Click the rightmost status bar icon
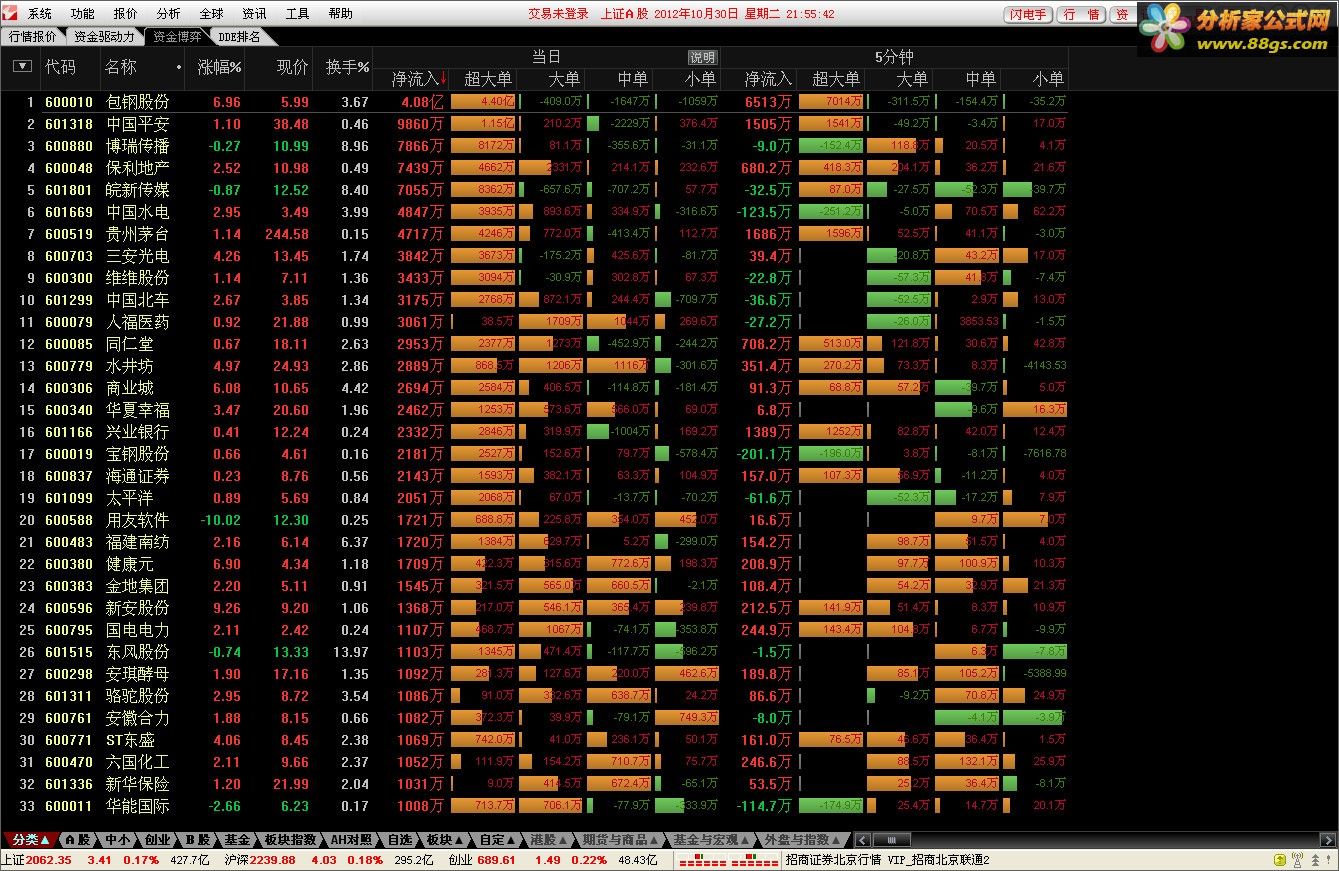Image resolution: width=1339 pixels, height=871 pixels. (1326, 860)
